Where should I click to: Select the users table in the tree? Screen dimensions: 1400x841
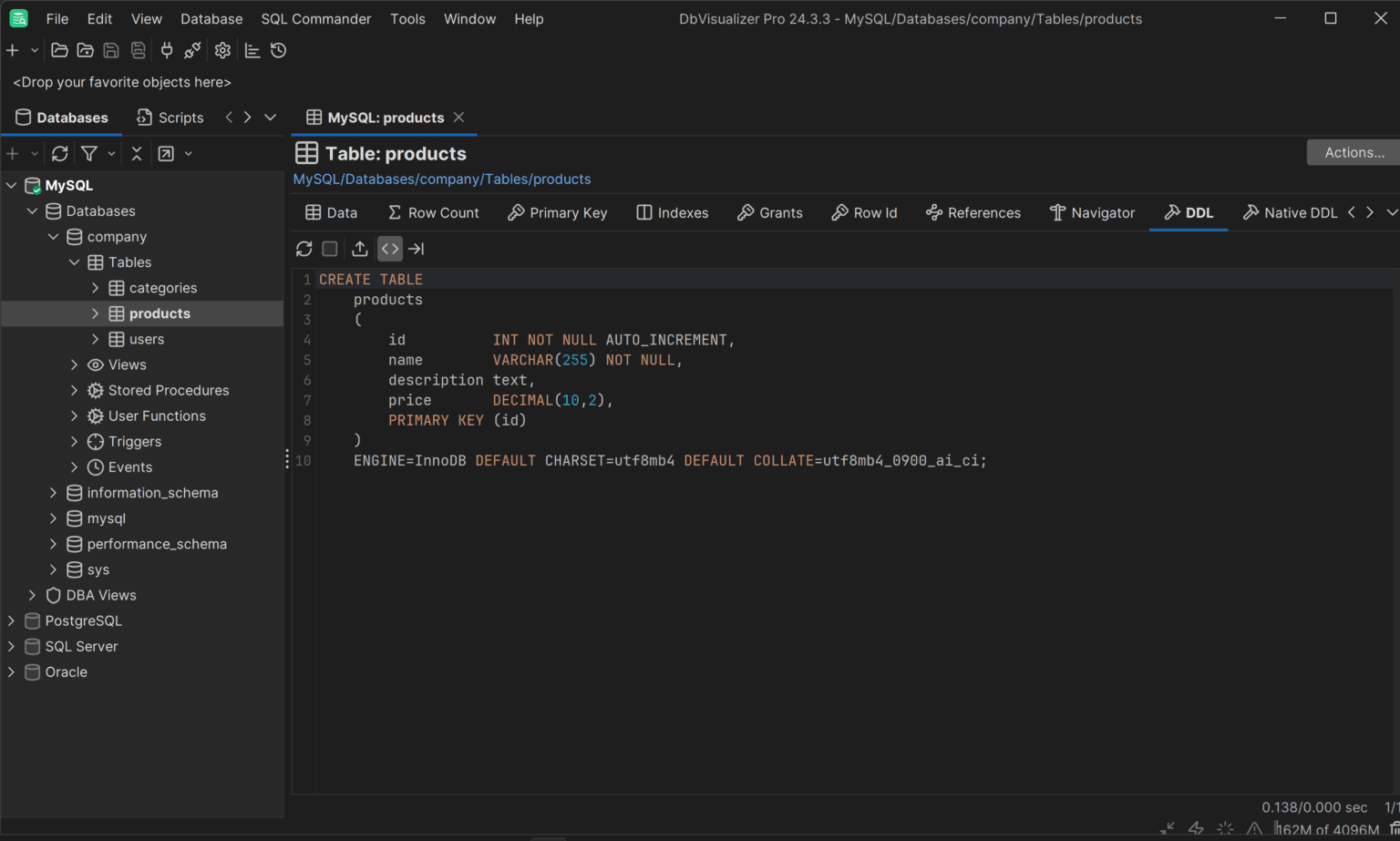point(148,339)
